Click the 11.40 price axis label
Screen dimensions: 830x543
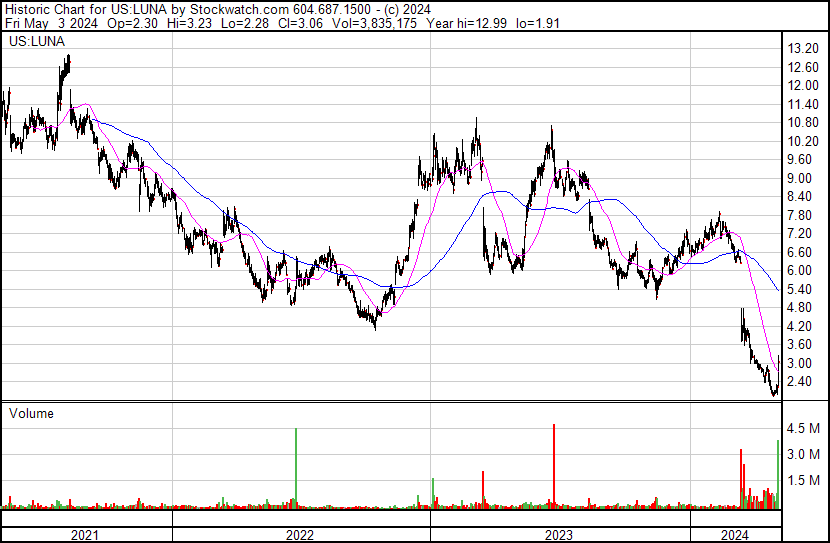(x=803, y=104)
